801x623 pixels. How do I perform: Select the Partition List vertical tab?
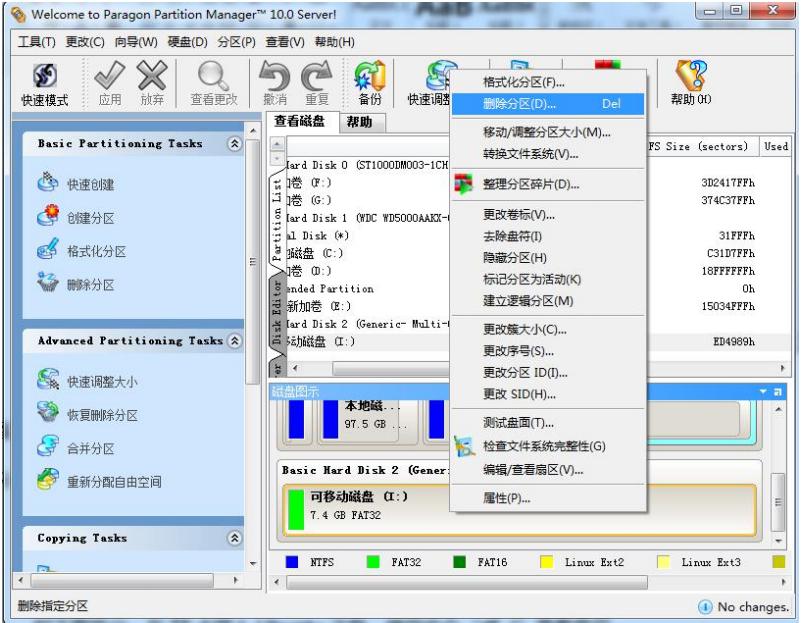[277, 220]
